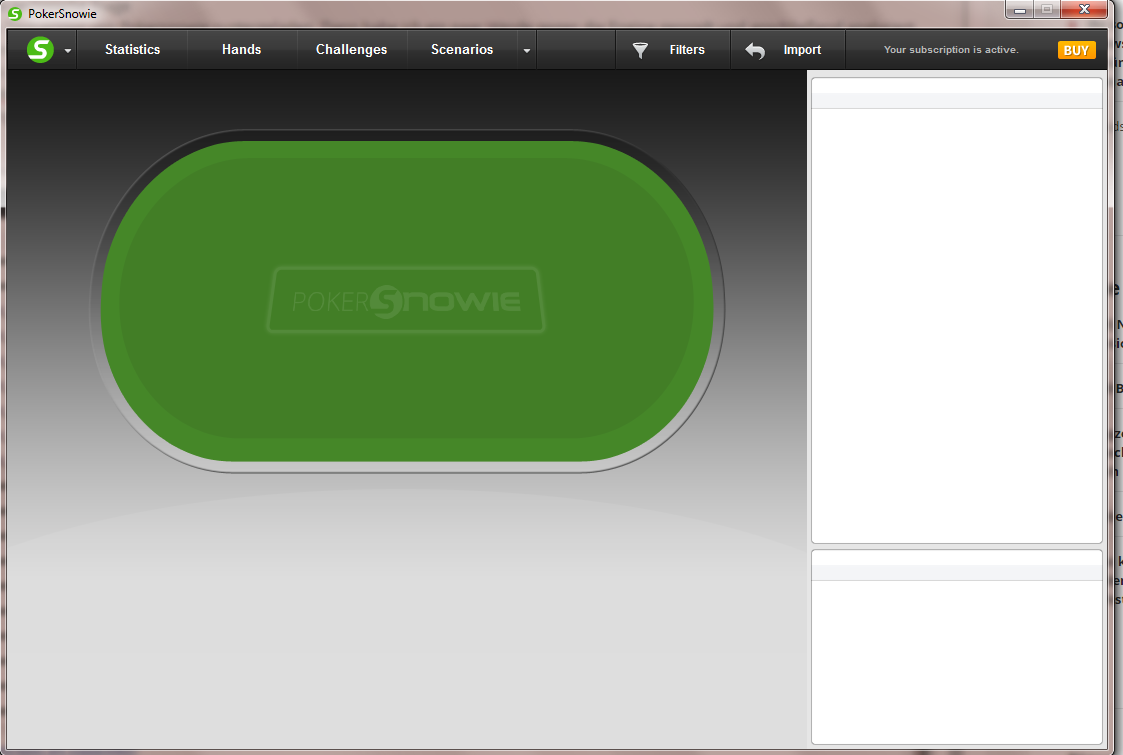Screen dimensions: 1123x755
Task: Expand the dropdown arrow beside the S logo
Action: 68,51
